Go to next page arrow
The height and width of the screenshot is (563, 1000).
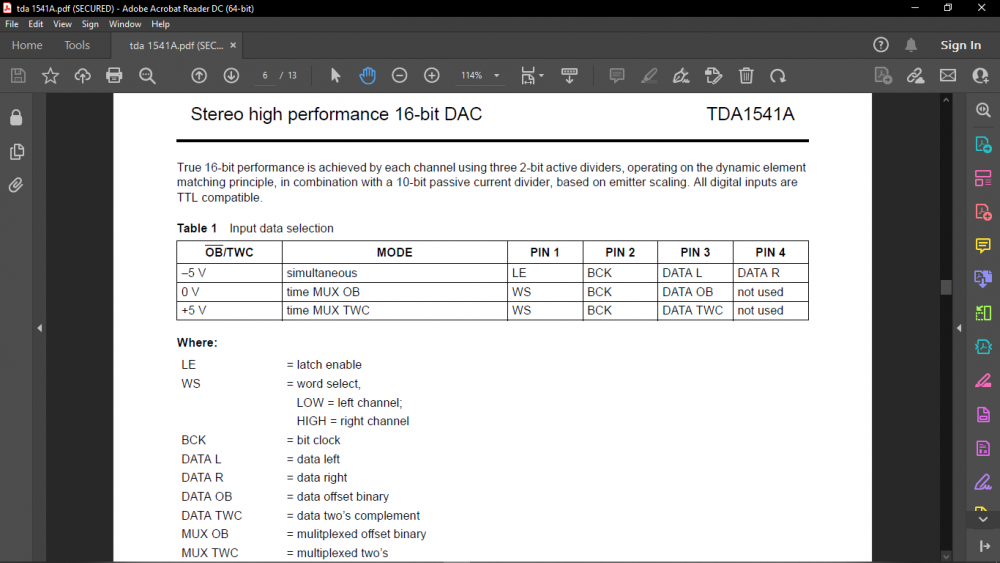click(x=231, y=76)
